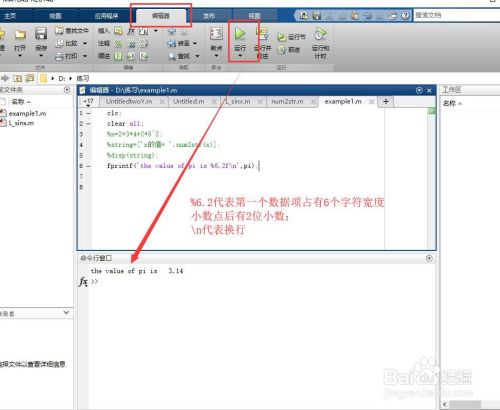This screenshot has height=410, width=500.
Task: Click the fprintf code line in editor
Action: click(x=182, y=166)
